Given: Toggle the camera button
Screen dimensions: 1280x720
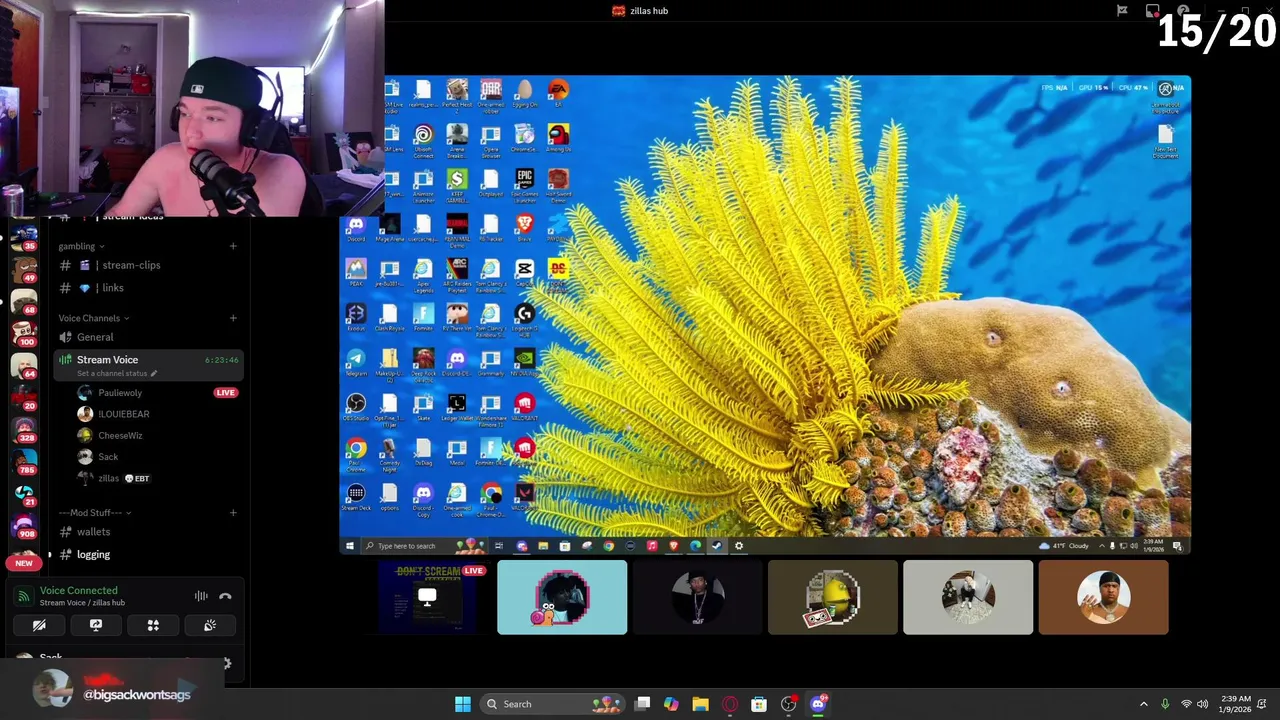Looking at the screenshot, I should point(39,625).
